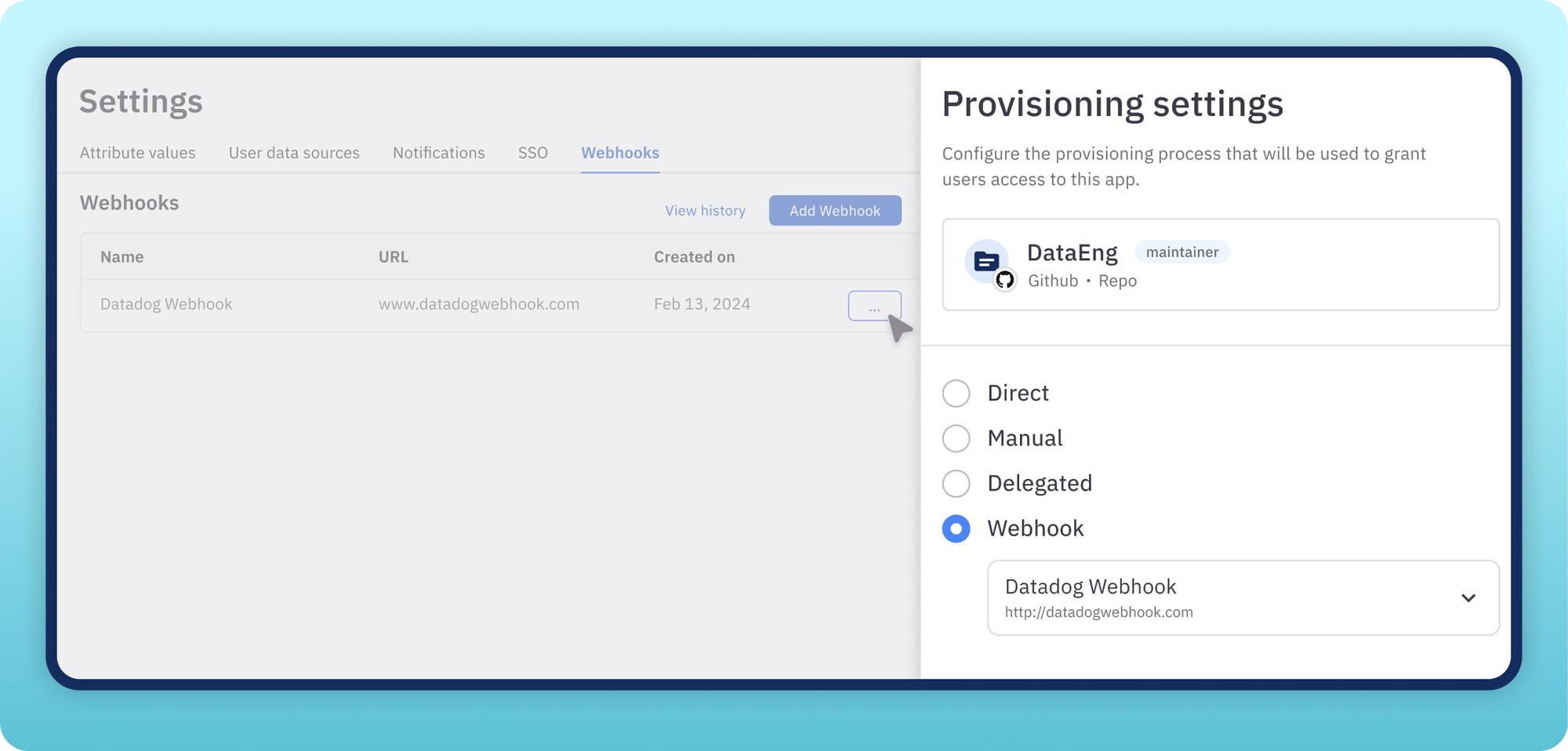Switch to the Attribute values tab
Viewport: 1568px width, 751px height.
pyautogui.click(x=137, y=153)
